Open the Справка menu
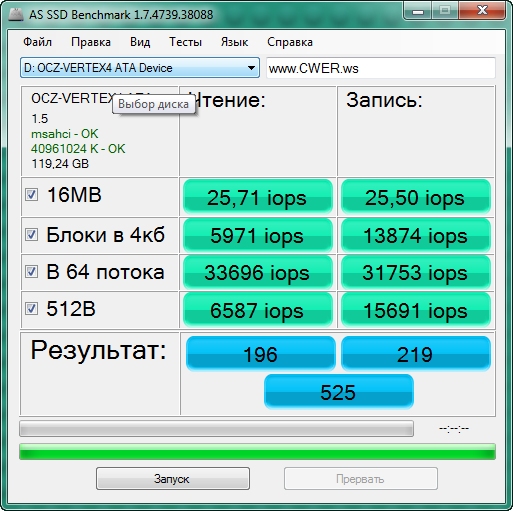Image resolution: width=513 pixels, height=511 pixels. [x=290, y=42]
